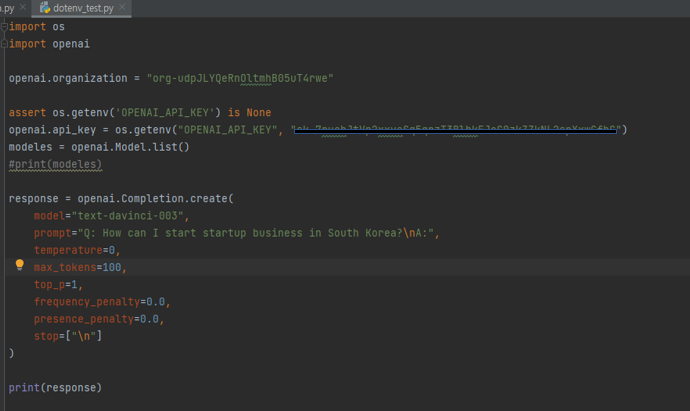Close the partially visible .py tab
The image size is (690, 411).
tap(22, 7)
